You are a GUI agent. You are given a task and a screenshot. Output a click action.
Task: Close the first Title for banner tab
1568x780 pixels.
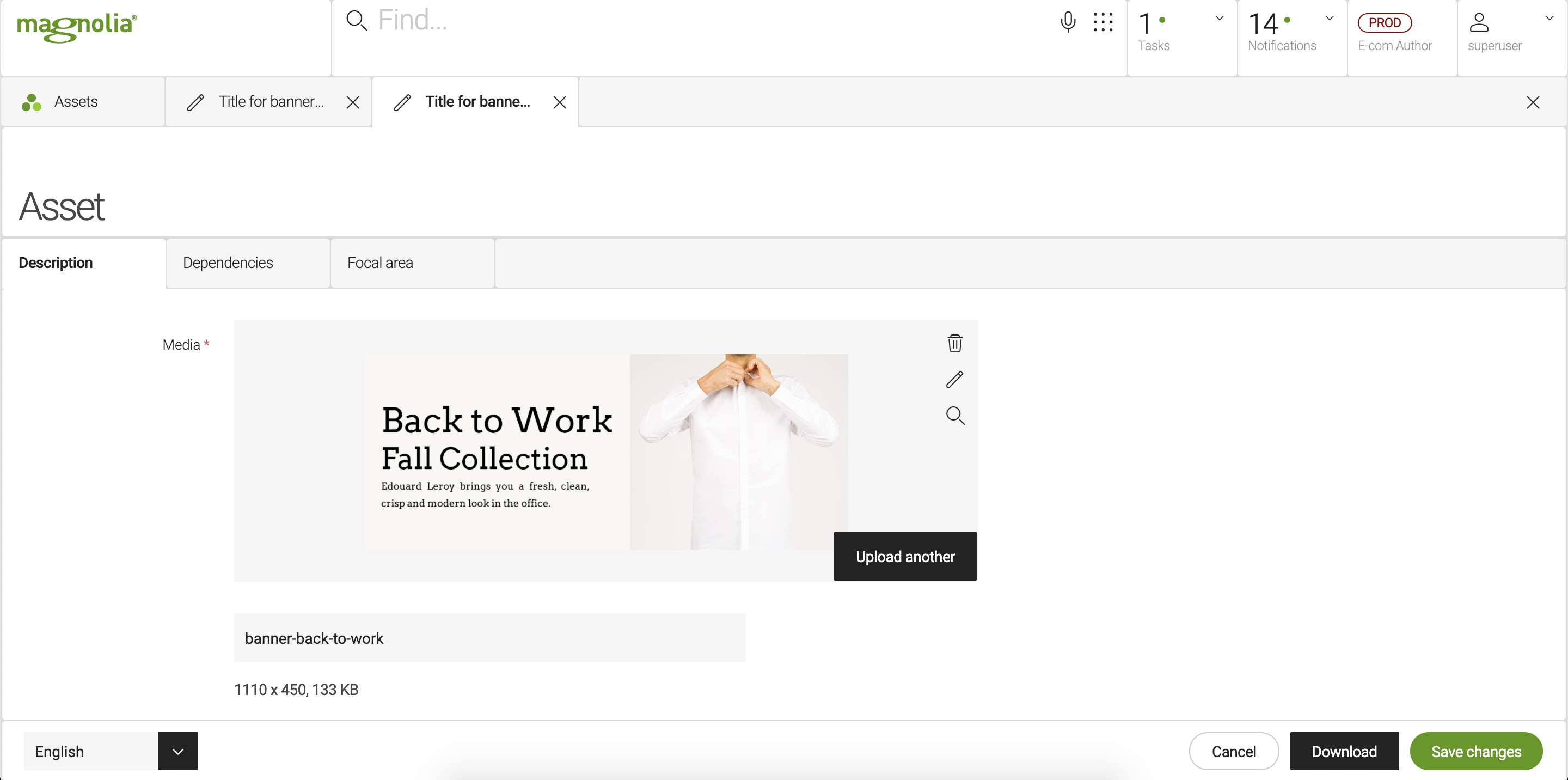pyautogui.click(x=352, y=102)
